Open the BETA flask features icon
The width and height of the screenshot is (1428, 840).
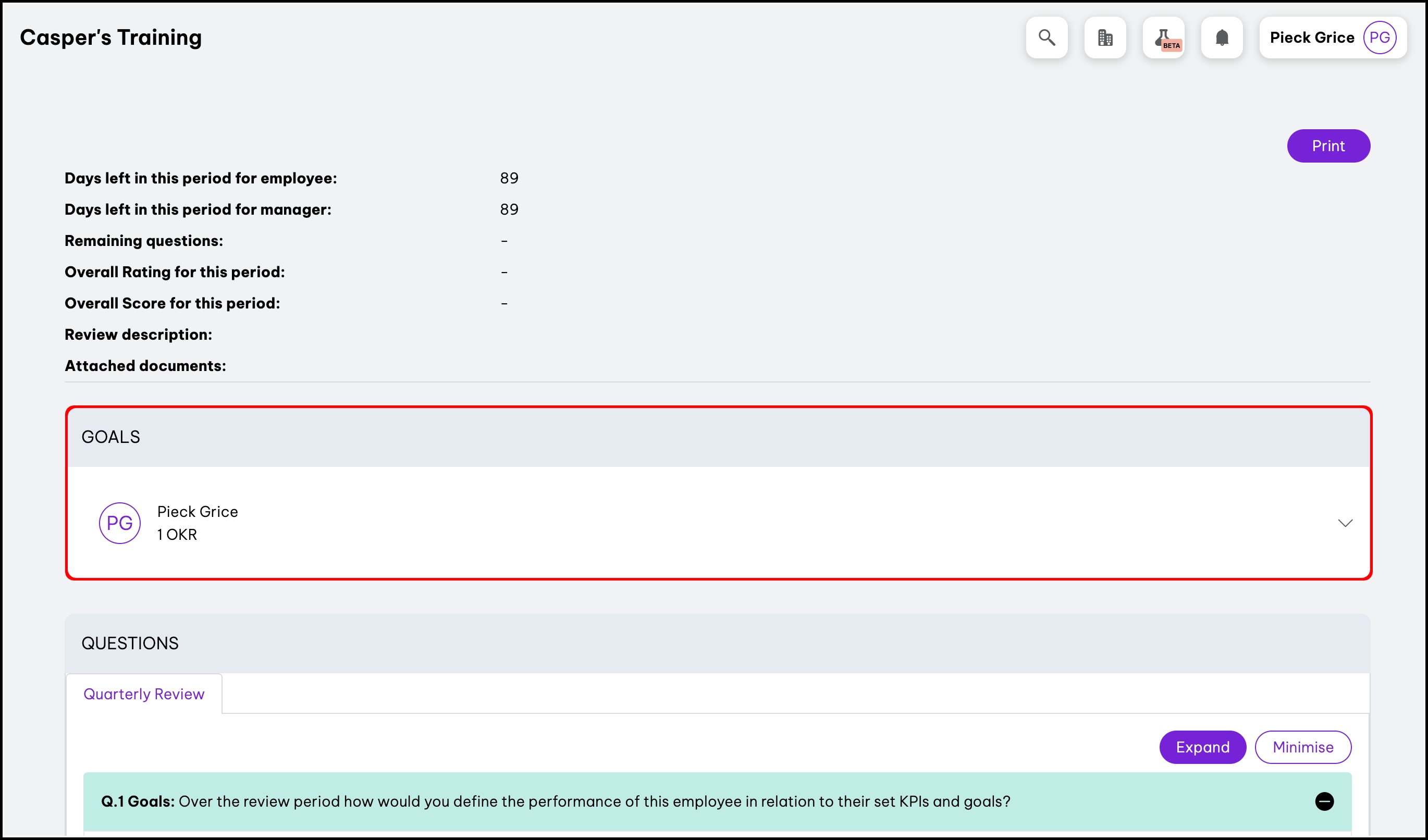(1163, 38)
